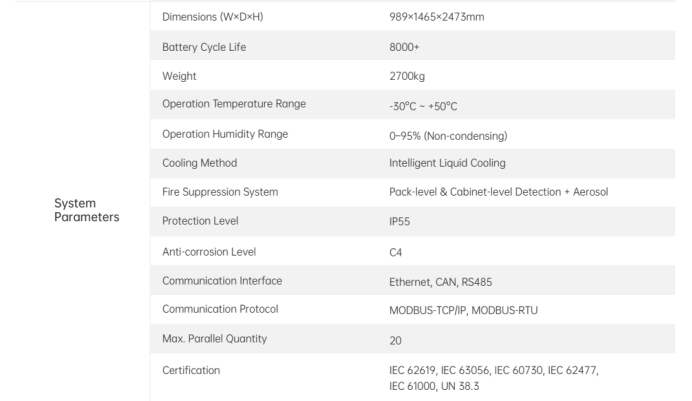Click the Operation Temperature Range label
Image resolution: width=692 pixels, height=401 pixels.
click(234, 105)
